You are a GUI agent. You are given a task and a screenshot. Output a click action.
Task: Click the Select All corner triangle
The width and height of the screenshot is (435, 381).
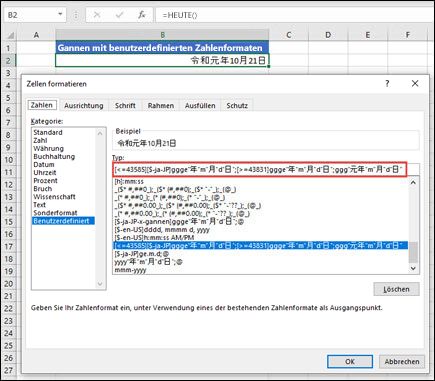point(11,35)
